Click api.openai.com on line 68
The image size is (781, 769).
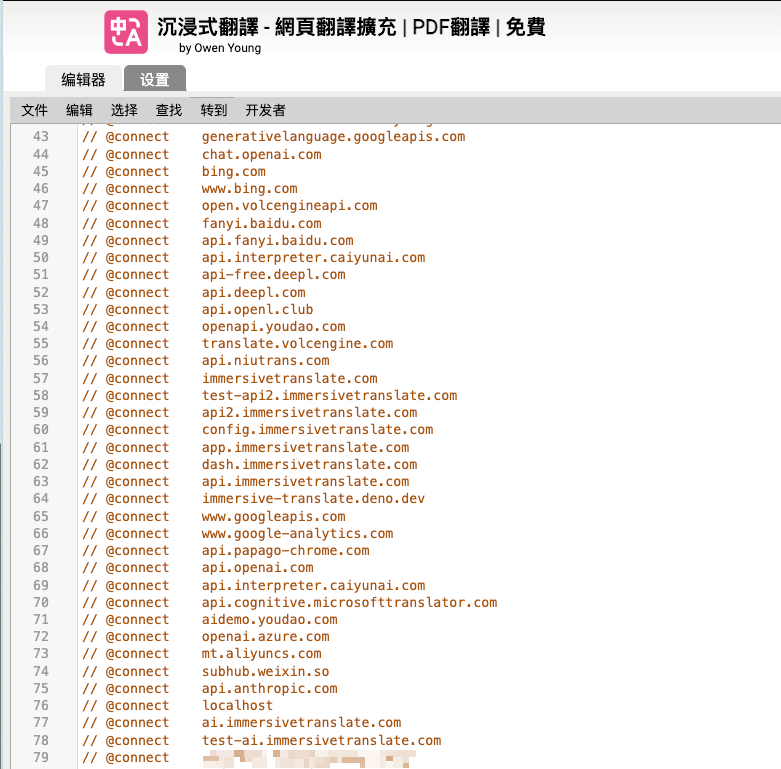tap(258, 567)
